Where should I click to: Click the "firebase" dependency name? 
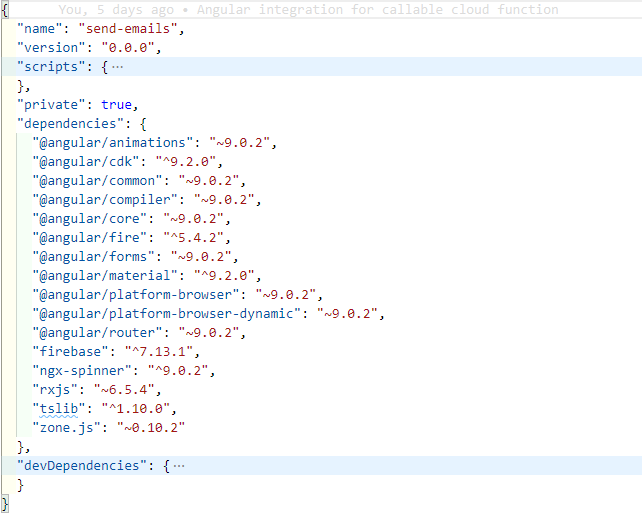tap(70, 351)
